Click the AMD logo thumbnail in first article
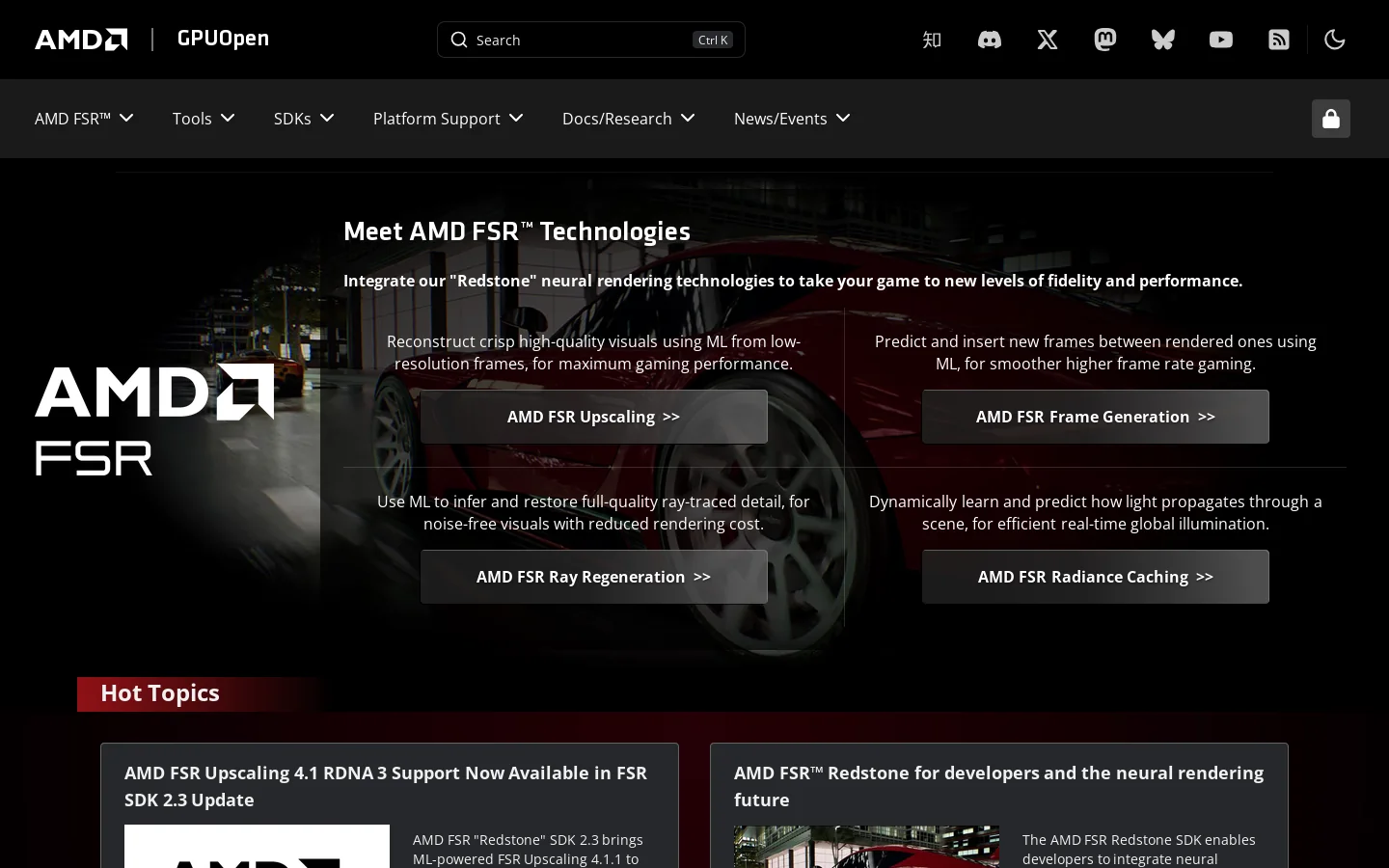This screenshot has height=868, width=1389. pyautogui.click(x=257, y=847)
